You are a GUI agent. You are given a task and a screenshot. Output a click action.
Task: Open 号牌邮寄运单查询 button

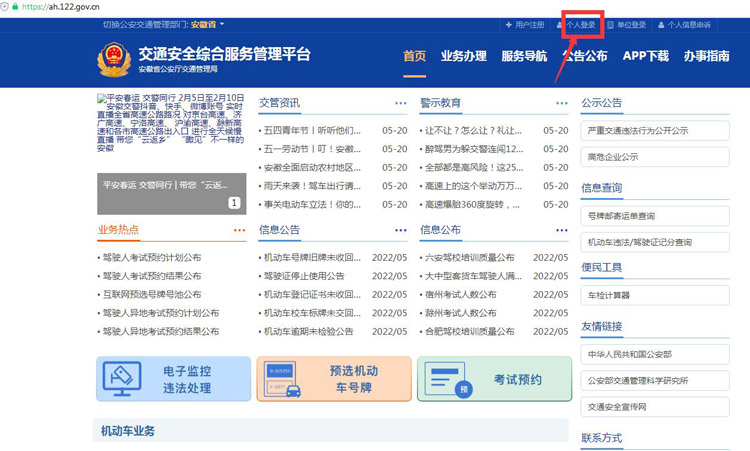(x=655, y=216)
